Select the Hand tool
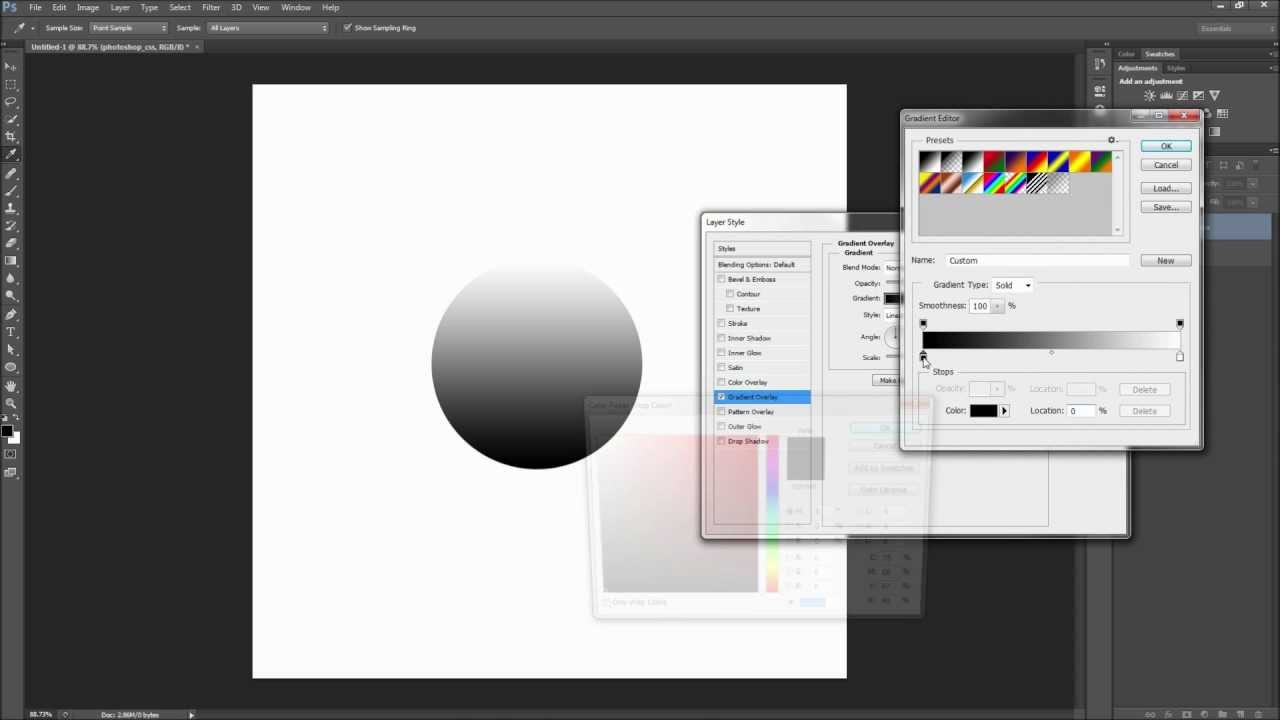The height and width of the screenshot is (720, 1280). point(11,386)
